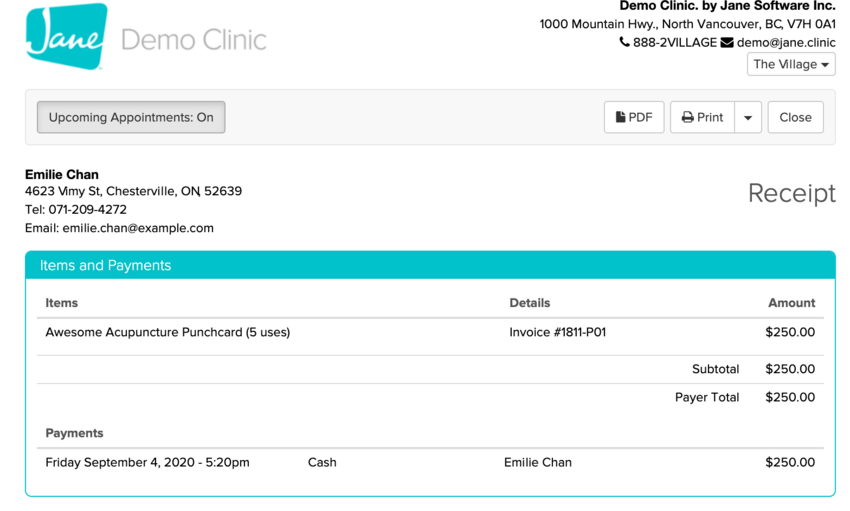Close the receipt view

(x=795, y=117)
